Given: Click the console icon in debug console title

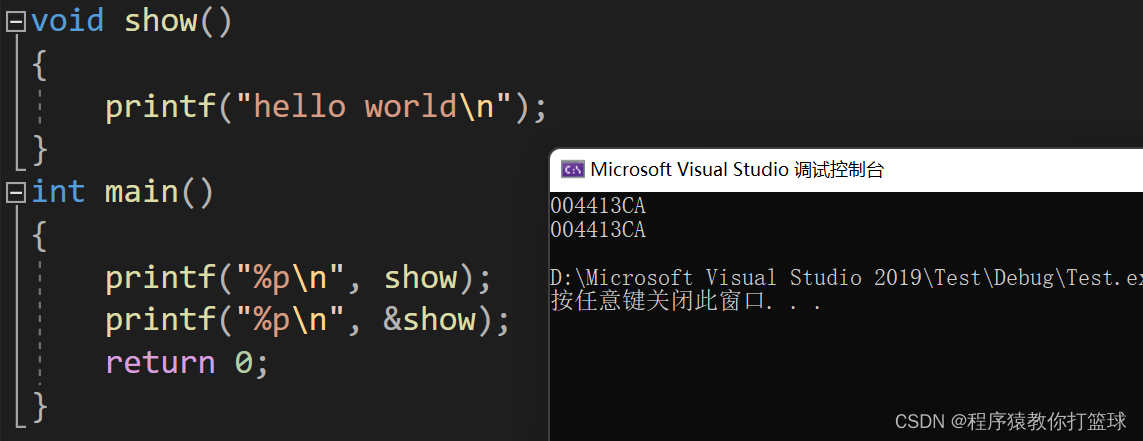Looking at the screenshot, I should 573,169.
